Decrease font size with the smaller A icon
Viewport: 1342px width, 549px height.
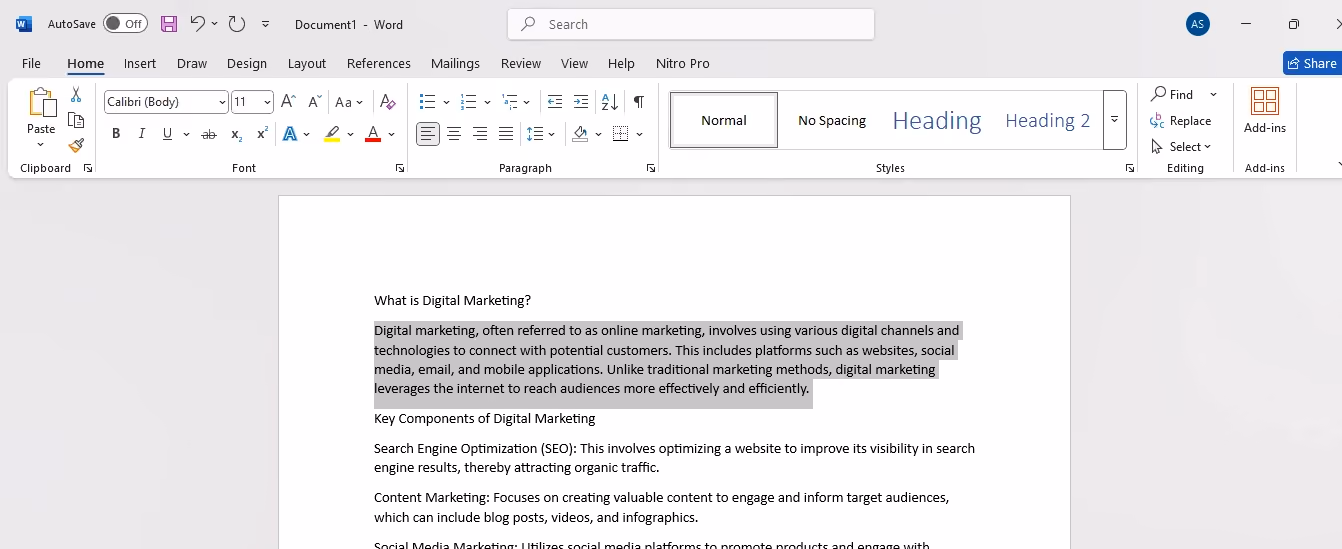pyautogui.click(x=314, y=102)
